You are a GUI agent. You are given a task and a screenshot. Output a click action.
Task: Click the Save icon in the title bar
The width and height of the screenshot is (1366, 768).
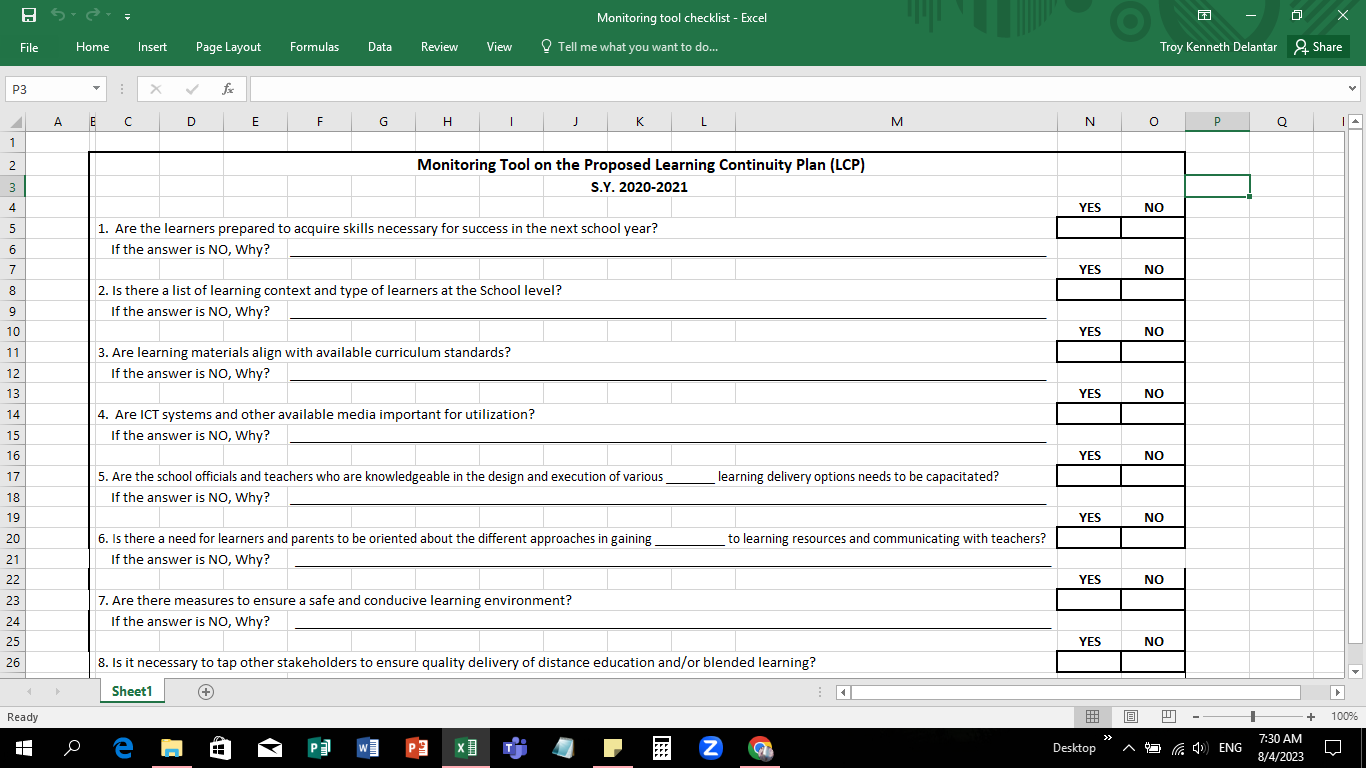click(28, 17)
